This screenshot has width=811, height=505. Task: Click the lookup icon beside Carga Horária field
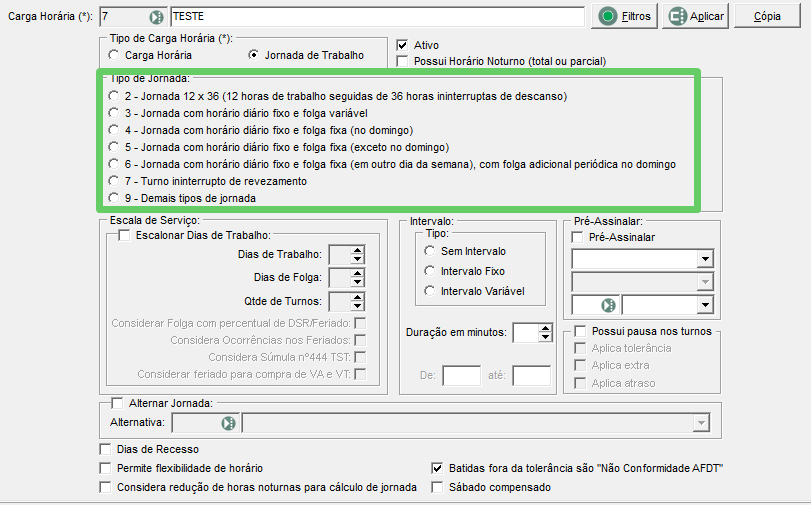point(155,17)
